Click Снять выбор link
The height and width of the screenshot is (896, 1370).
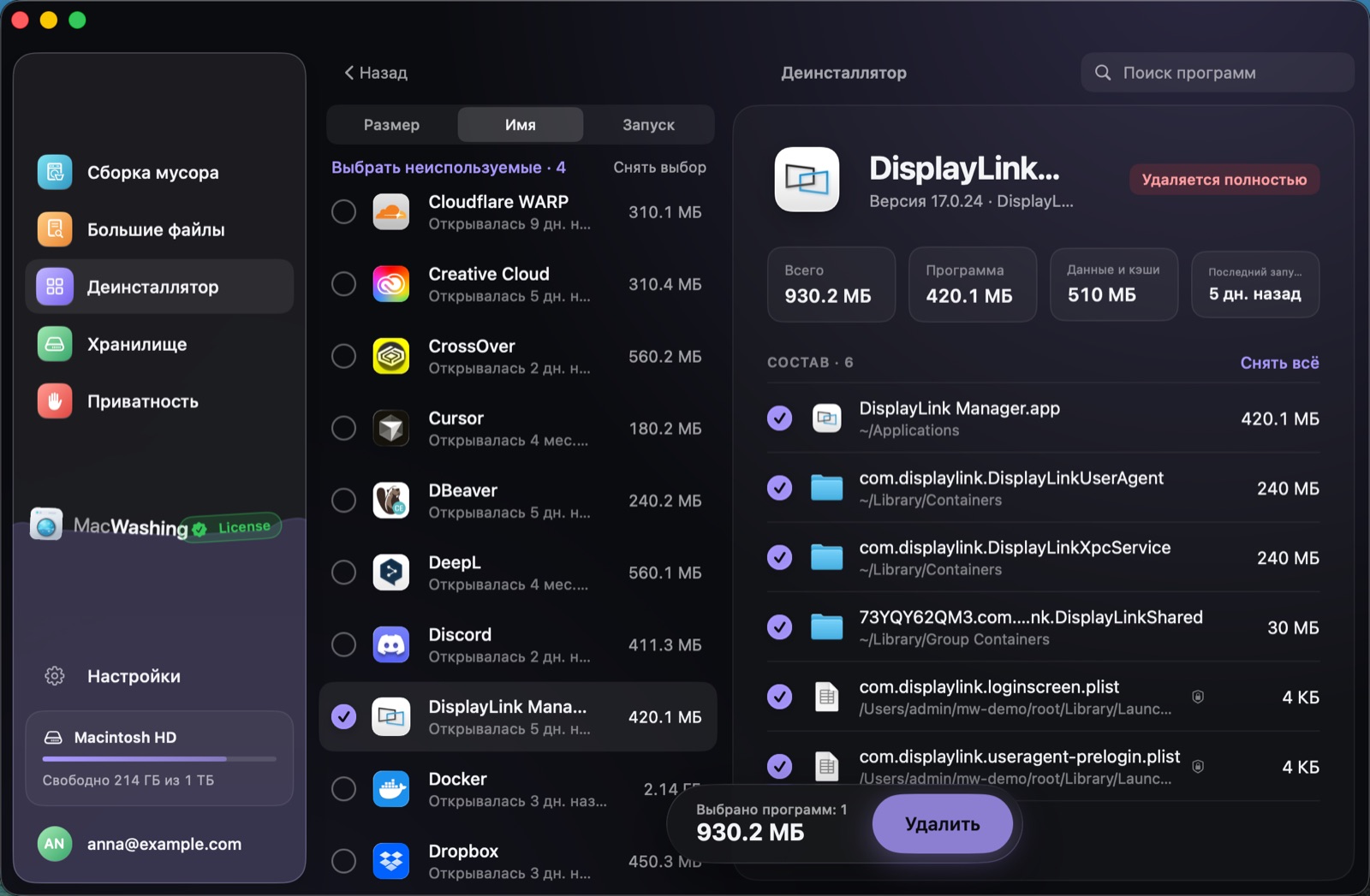click(659, 168)
